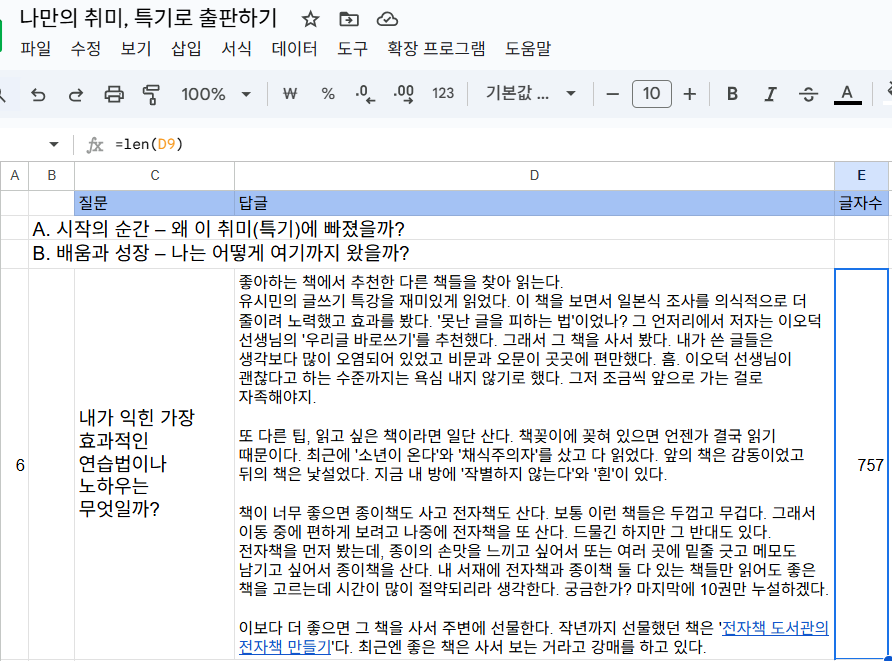Star the spreadsheet title
The image size is (892, 661).
[311, 17]
